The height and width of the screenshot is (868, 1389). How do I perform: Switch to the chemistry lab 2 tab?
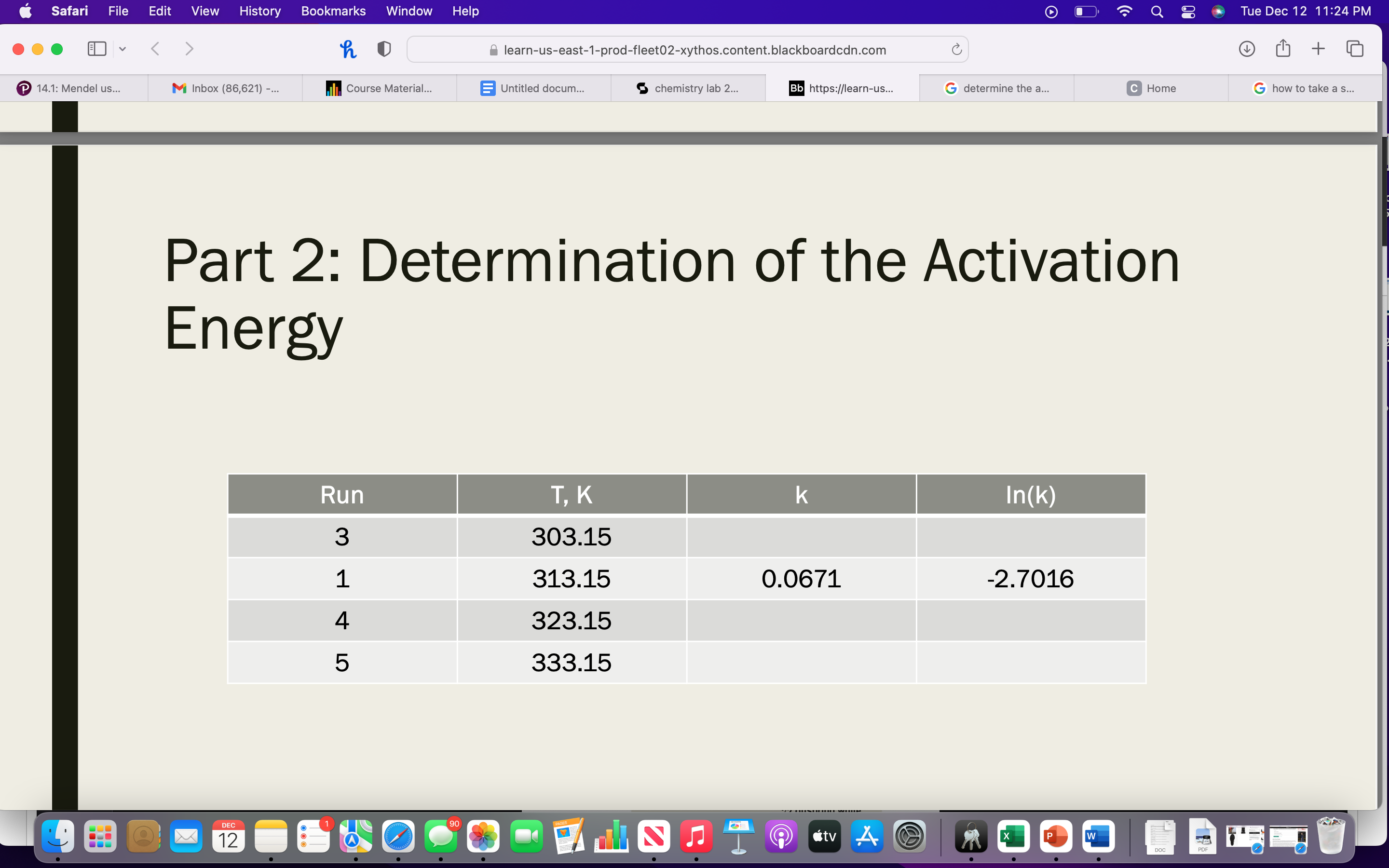(x=689, y=88)
